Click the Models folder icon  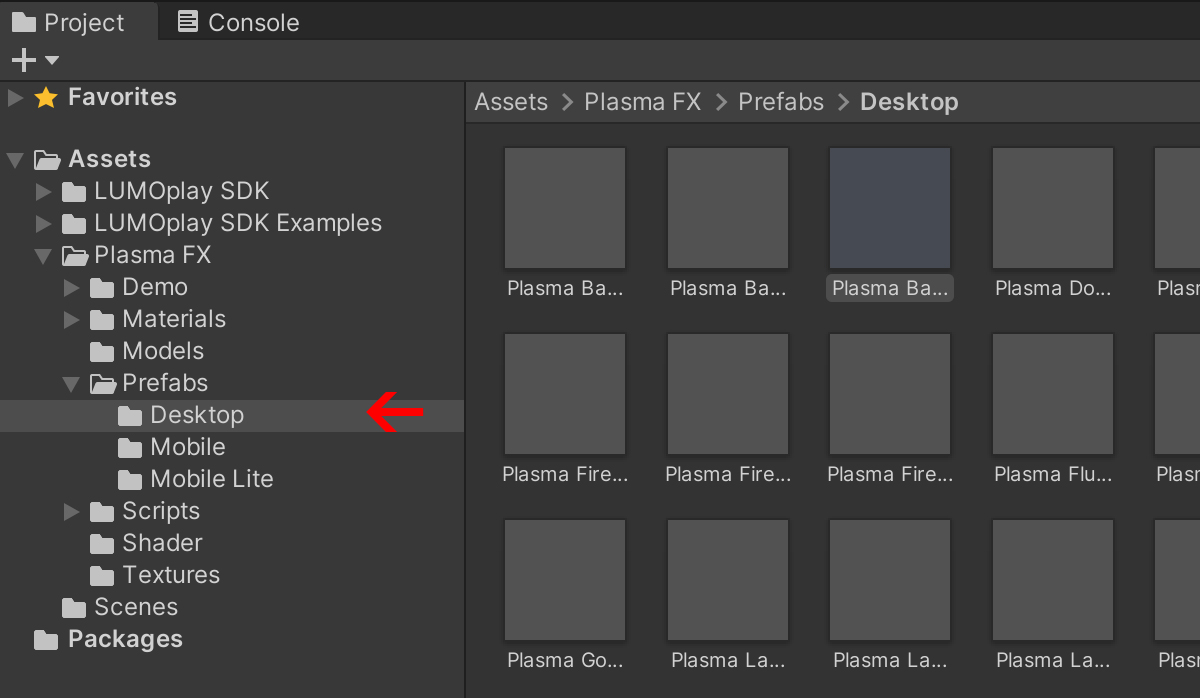click(x=102, y=351)
